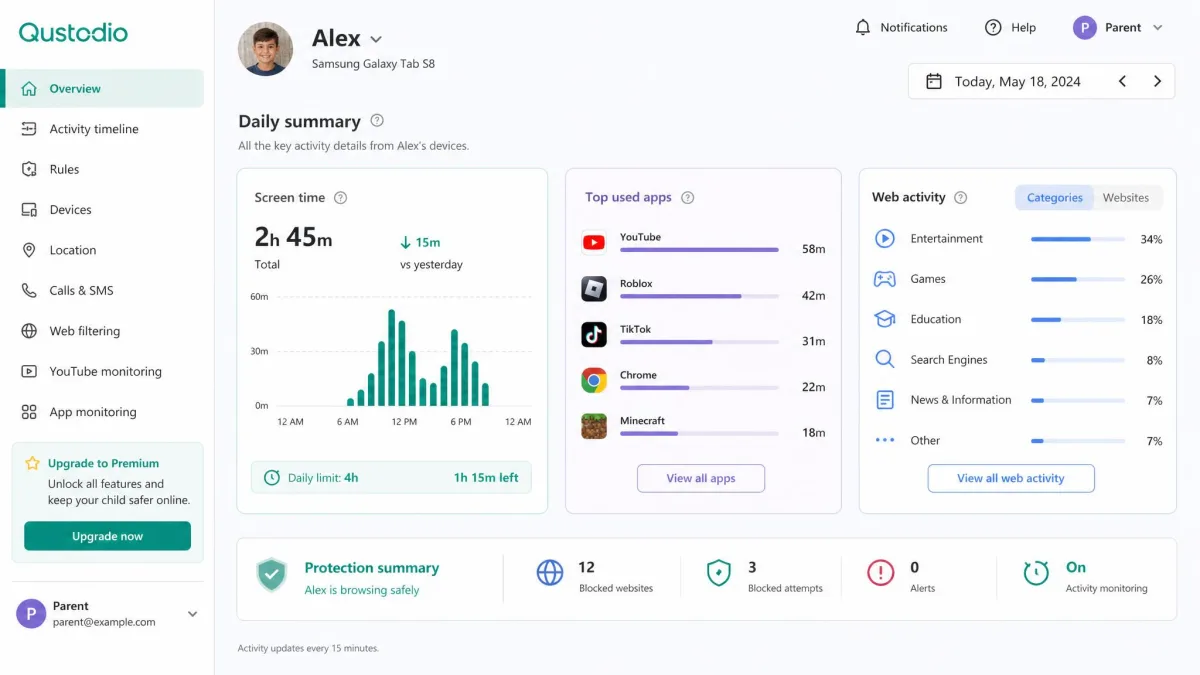Click the Search Engines magnifier icon

tap(885, 359)
